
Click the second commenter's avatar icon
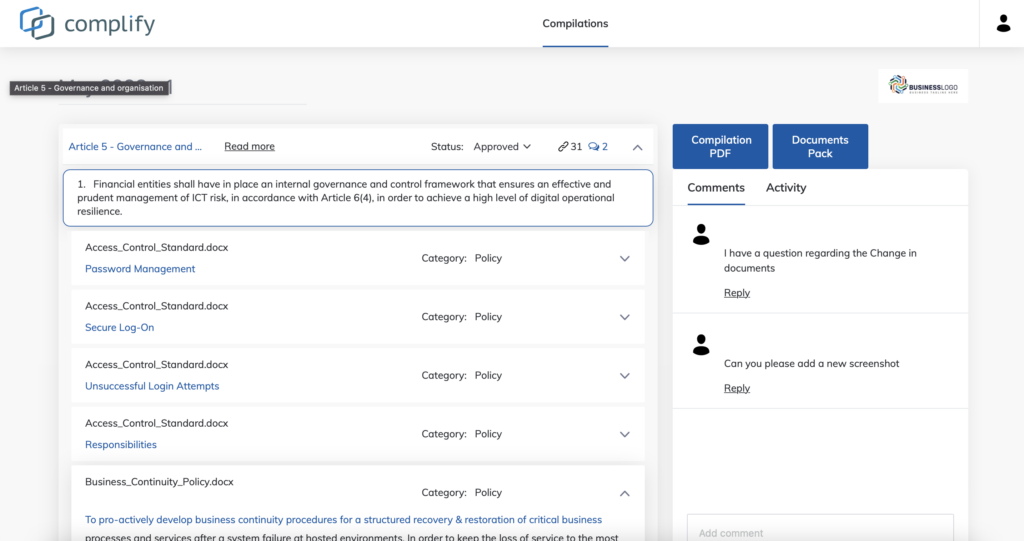(x=701, y=345)
